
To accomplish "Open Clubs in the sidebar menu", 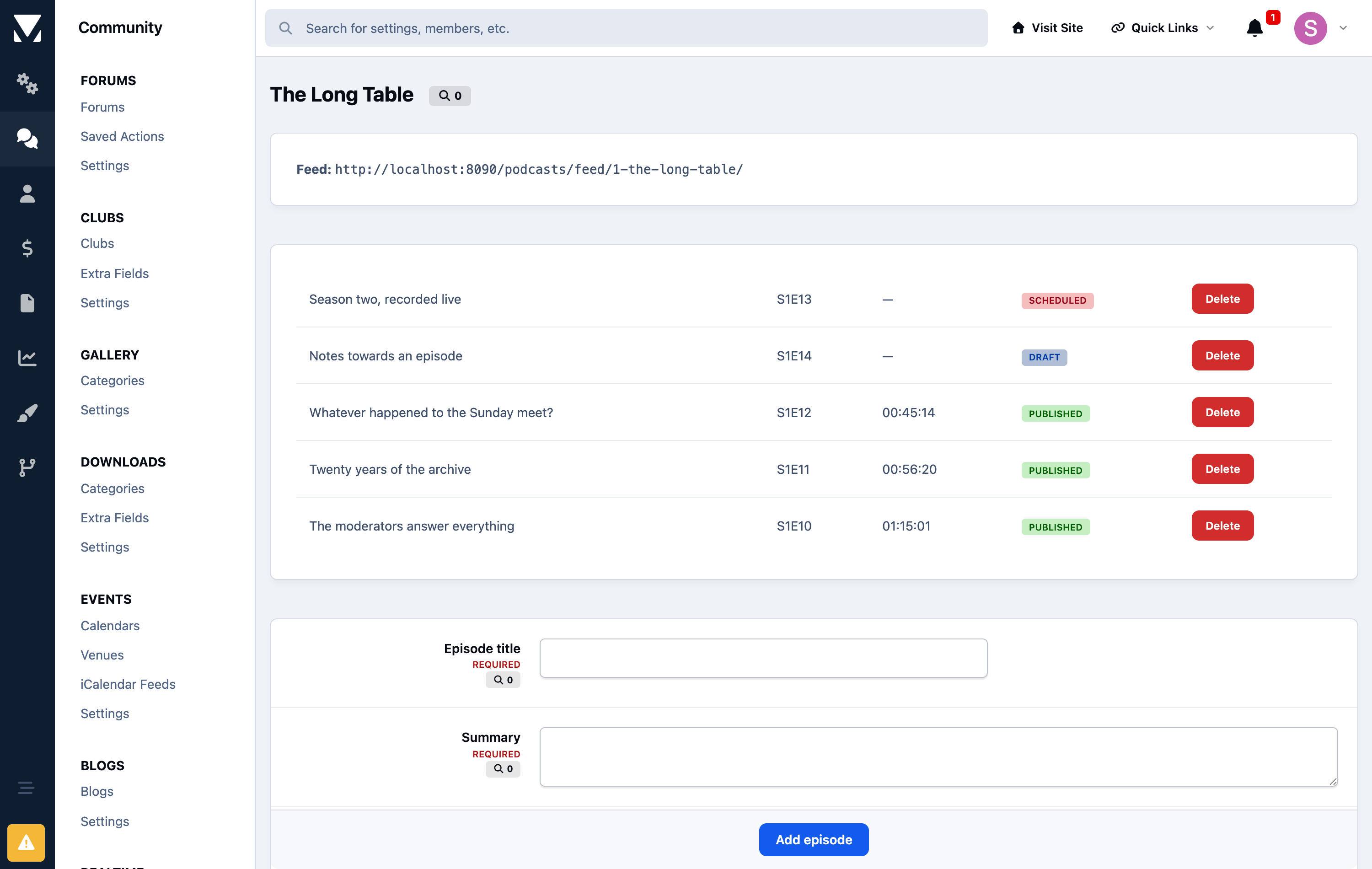I will click(97, 243).
